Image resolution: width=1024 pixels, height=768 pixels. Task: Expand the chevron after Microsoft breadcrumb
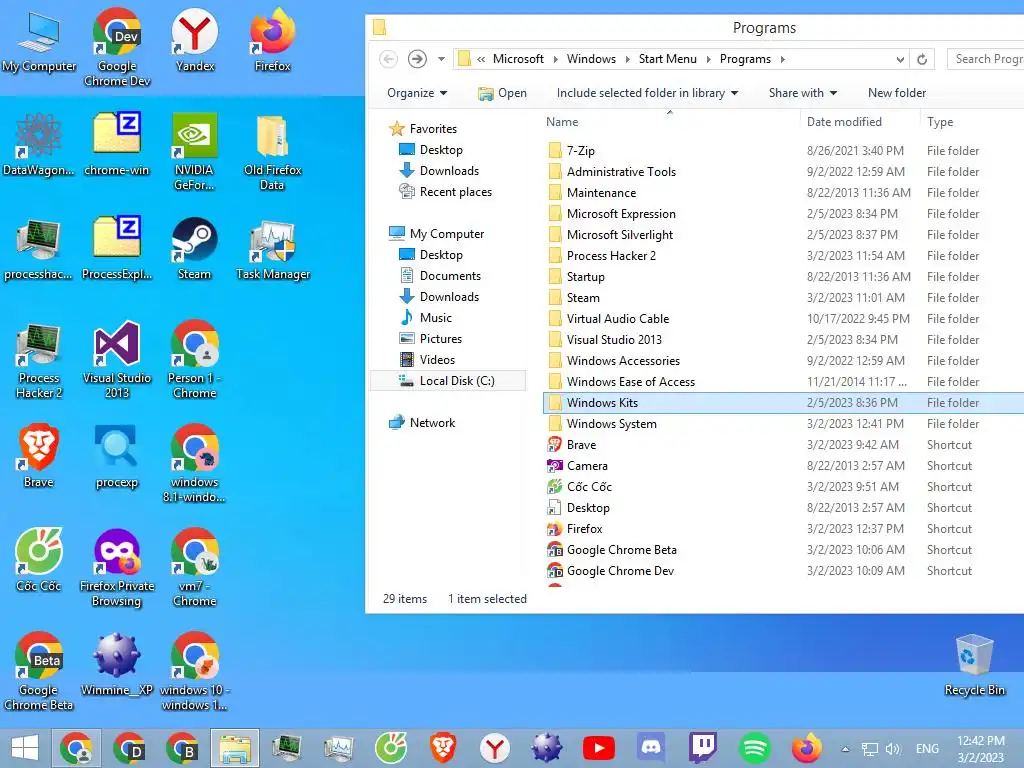tap(555, 59)
